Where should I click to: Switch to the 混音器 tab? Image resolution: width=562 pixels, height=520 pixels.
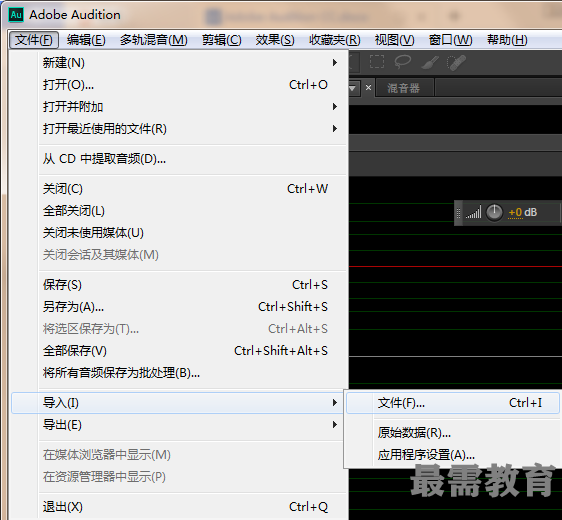[x=404, y=88]
